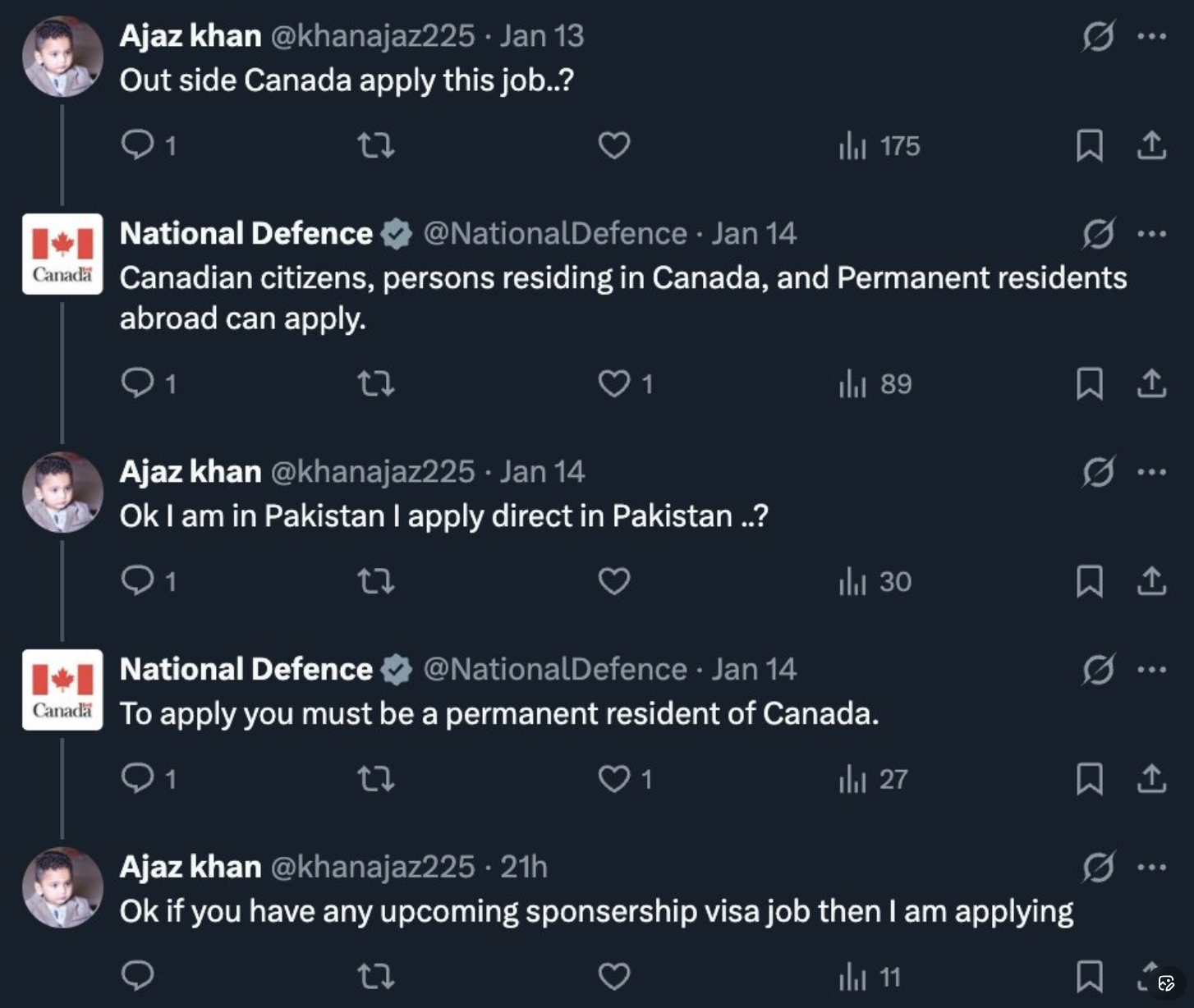
Task: Open more options for the 'Pakistan' tweet
Action: pos(1151,472)
